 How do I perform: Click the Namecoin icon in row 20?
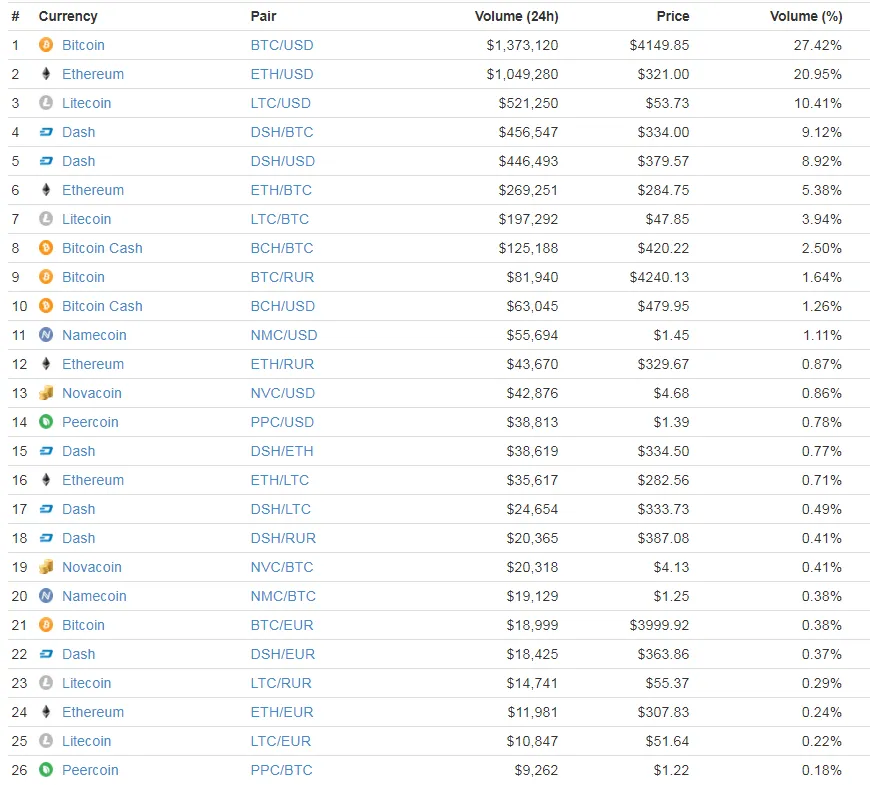coord(46,596)
